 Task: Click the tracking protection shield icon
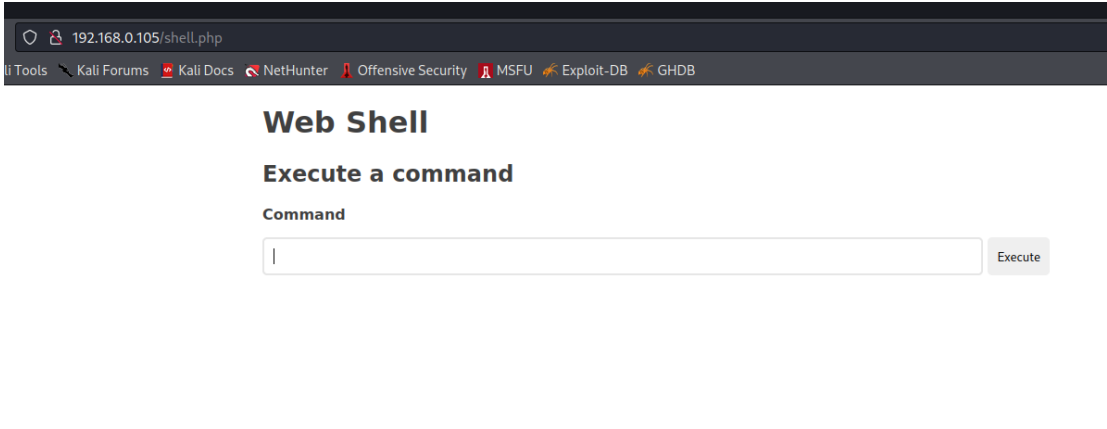pyautogui.click(x=30, y=38)
